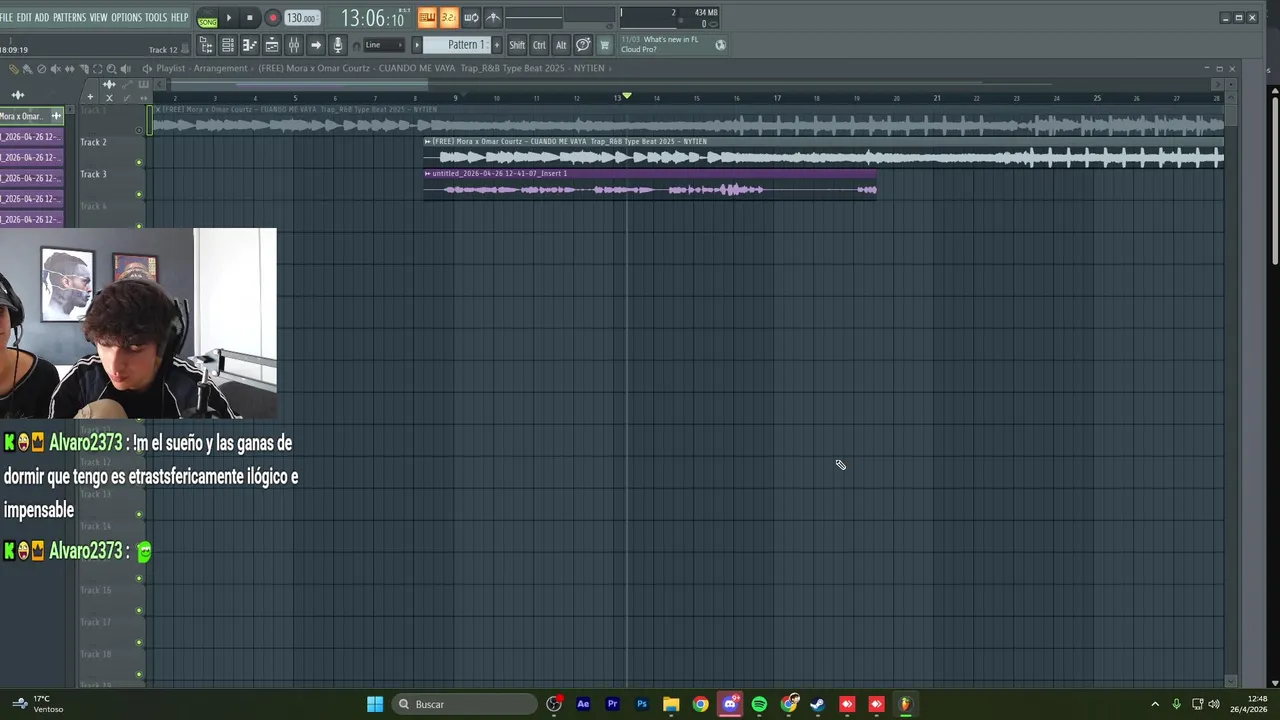This screenshot has height=720, width=1280.
Task: Open the TOOLS menu
Action: [156, 17]
